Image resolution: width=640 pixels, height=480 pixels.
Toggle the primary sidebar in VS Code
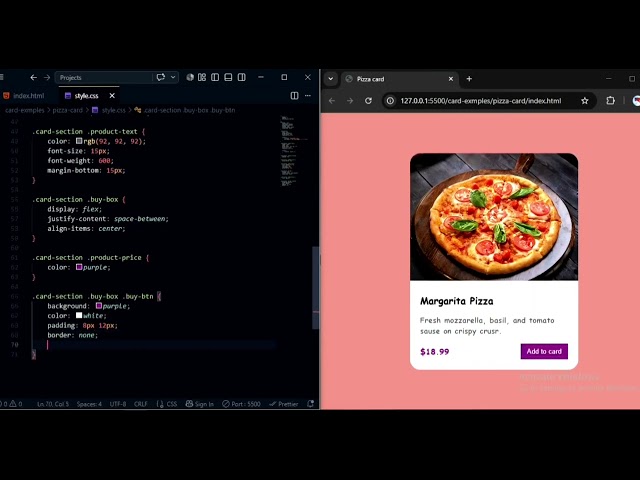pyautogui.click(x=215, y=77)
